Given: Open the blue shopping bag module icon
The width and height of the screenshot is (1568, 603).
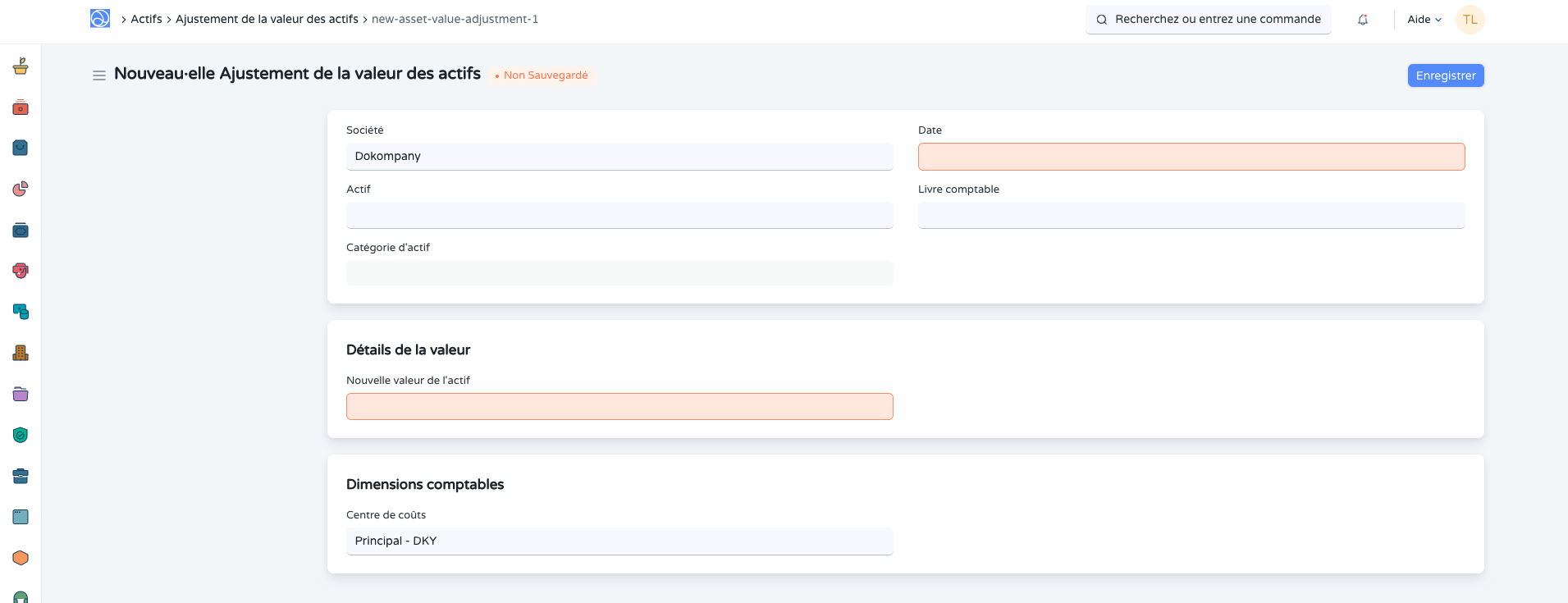Looking at the screenshot, I should (21, 148).
